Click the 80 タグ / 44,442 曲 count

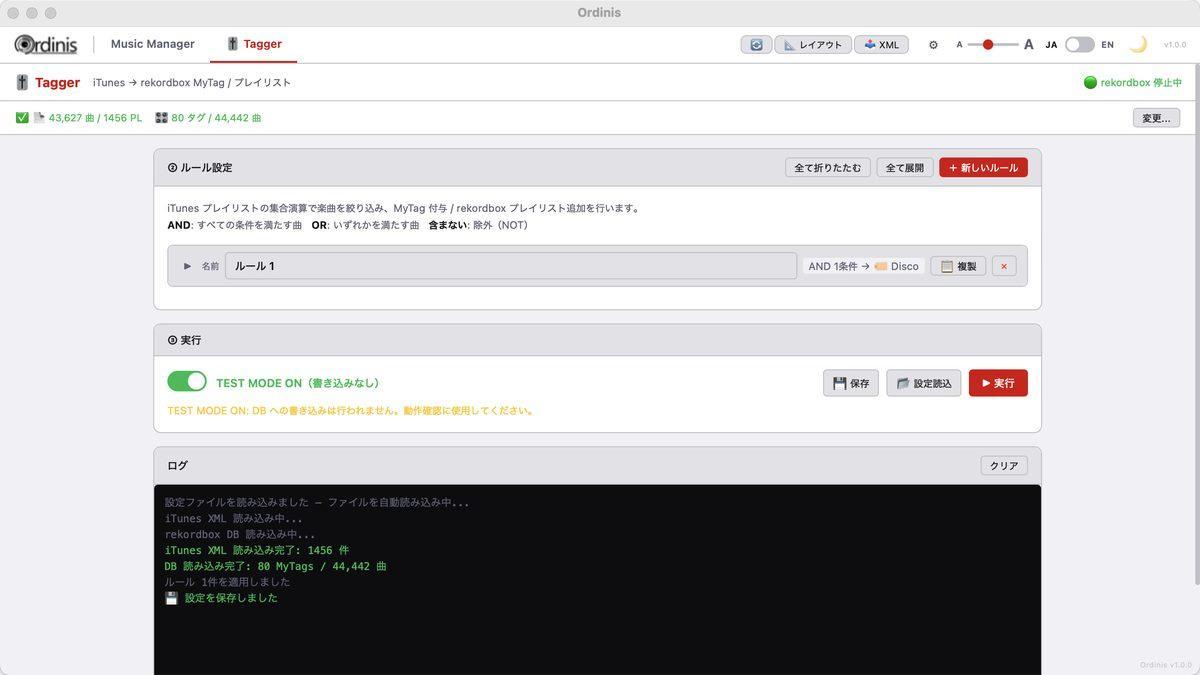216,118
